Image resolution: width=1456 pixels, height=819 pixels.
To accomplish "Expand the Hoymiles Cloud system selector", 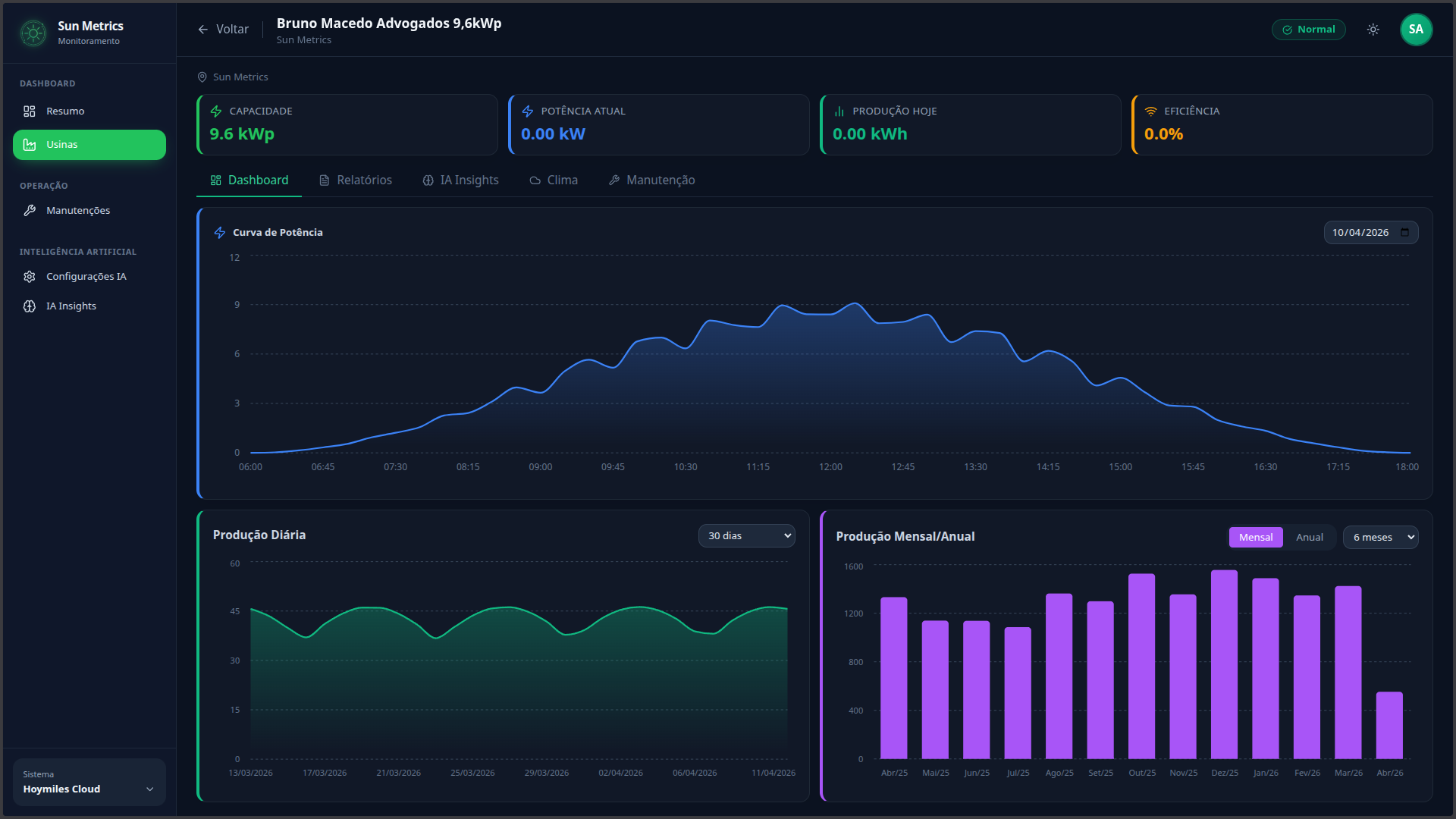I will [89, 782].
